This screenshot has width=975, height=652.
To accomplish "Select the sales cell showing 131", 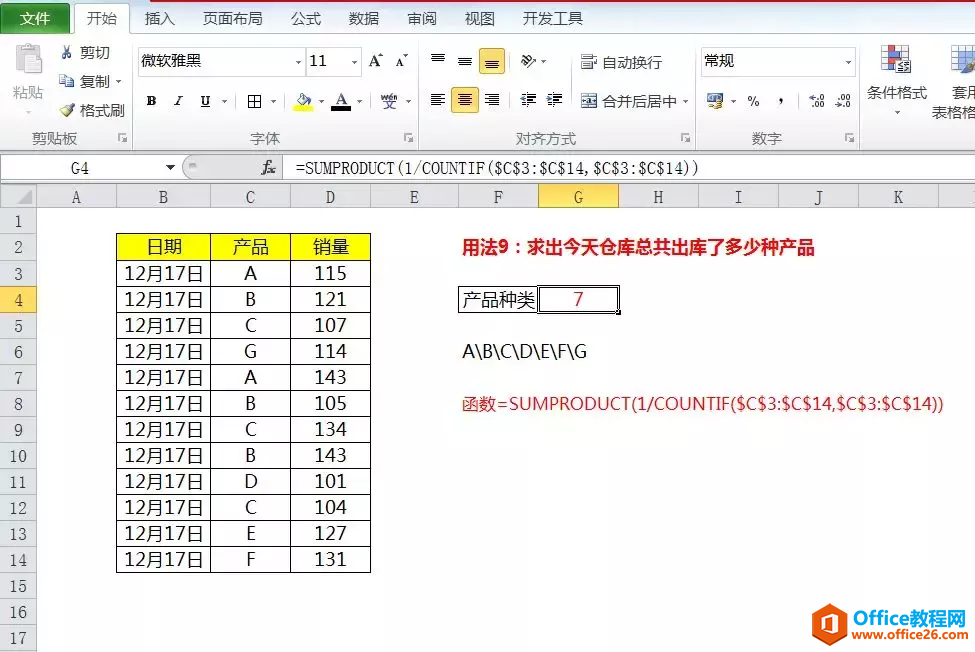I will coord(330,559).
